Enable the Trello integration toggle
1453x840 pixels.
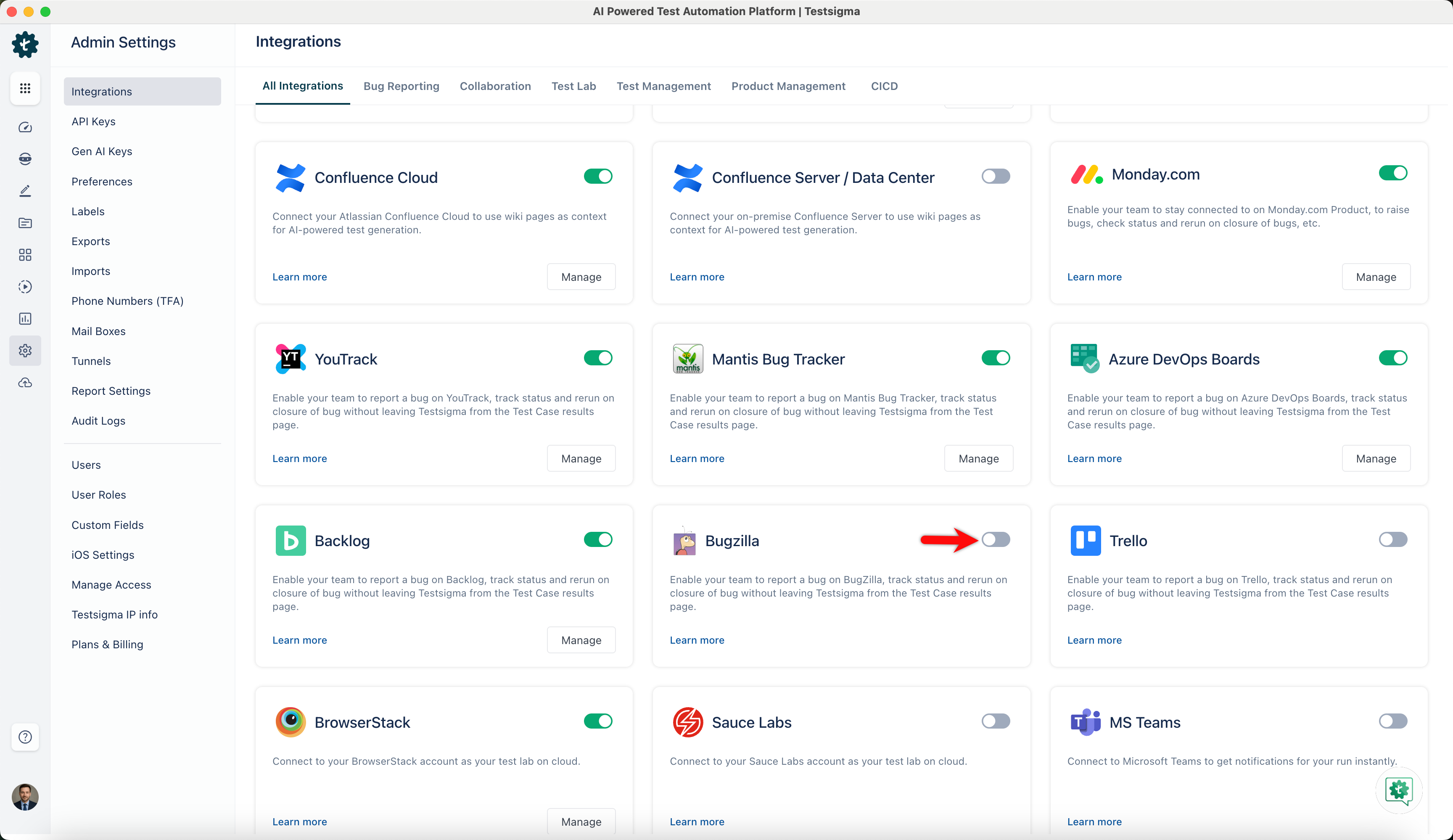click(x=1393, y=540)
